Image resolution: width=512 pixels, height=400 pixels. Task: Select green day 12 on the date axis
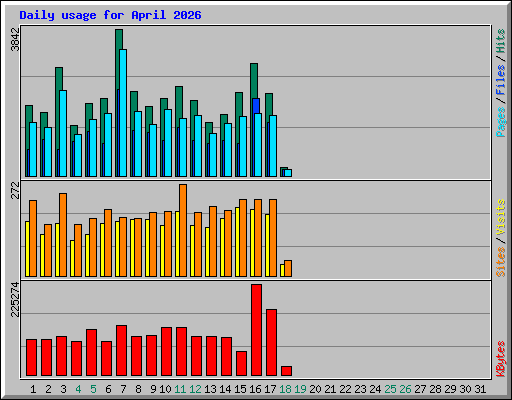pos(195,389)
